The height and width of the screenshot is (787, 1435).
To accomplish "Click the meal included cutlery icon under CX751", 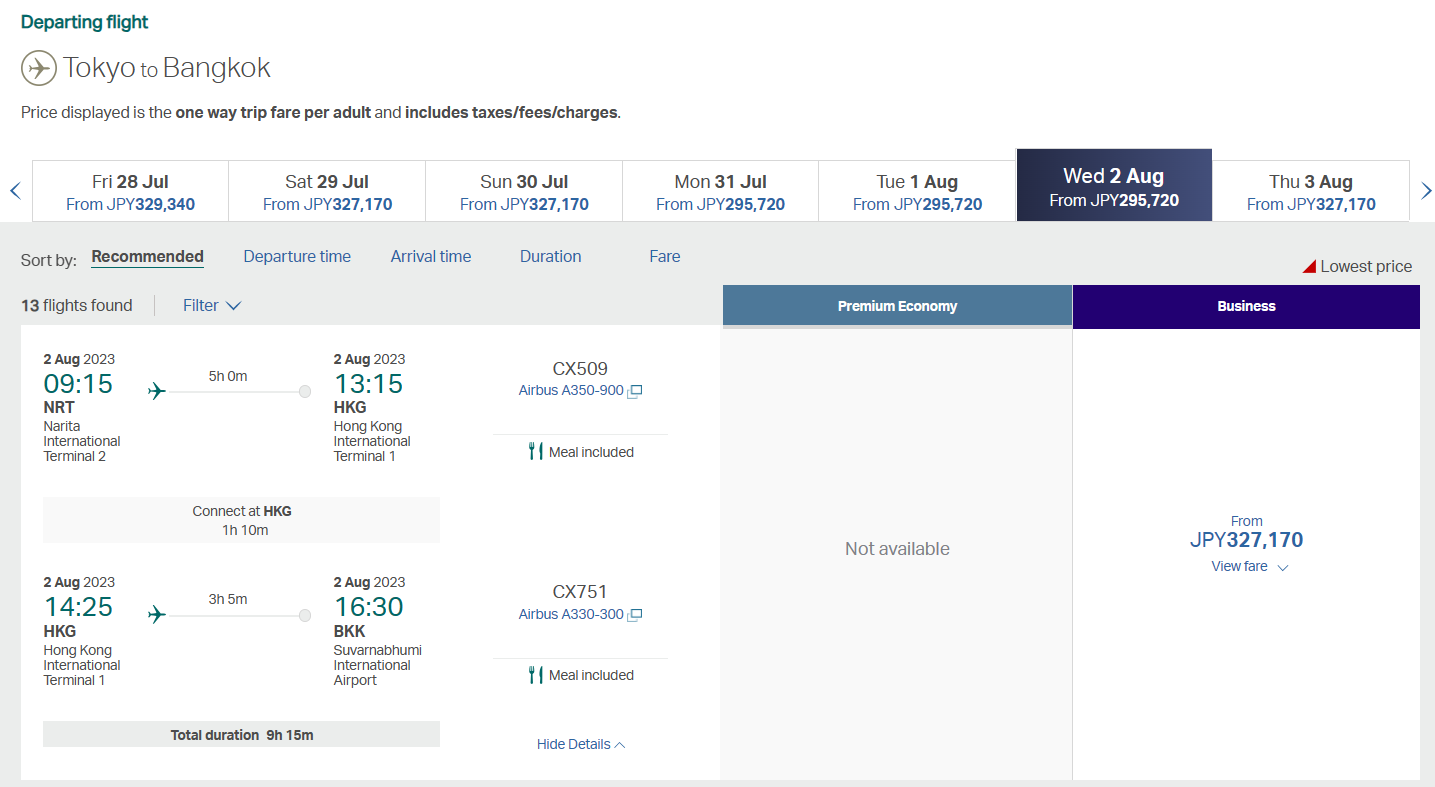I will pyautogui.click(x=535, y=675).
